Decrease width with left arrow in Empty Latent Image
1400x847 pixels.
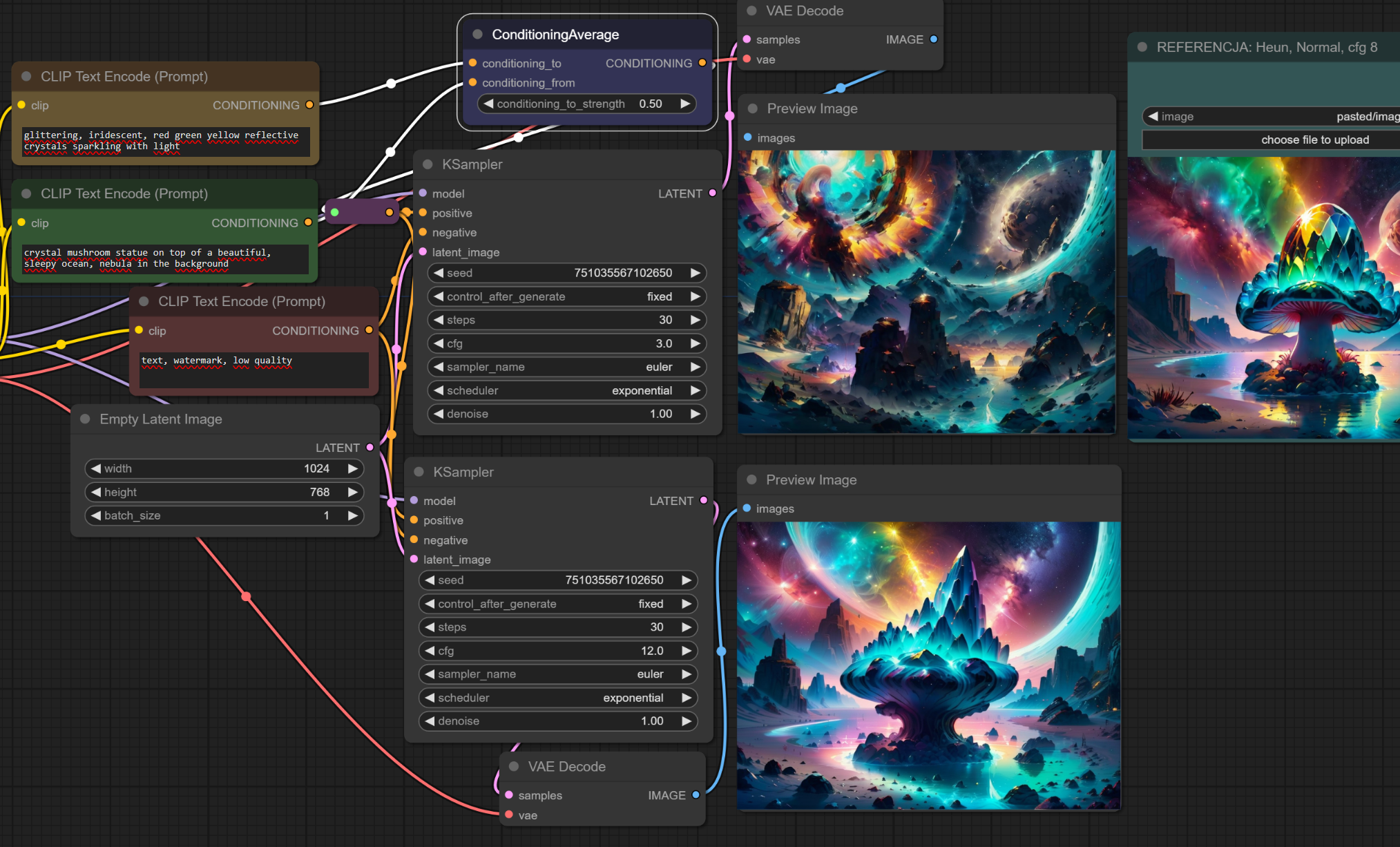[x=96, y=468]
